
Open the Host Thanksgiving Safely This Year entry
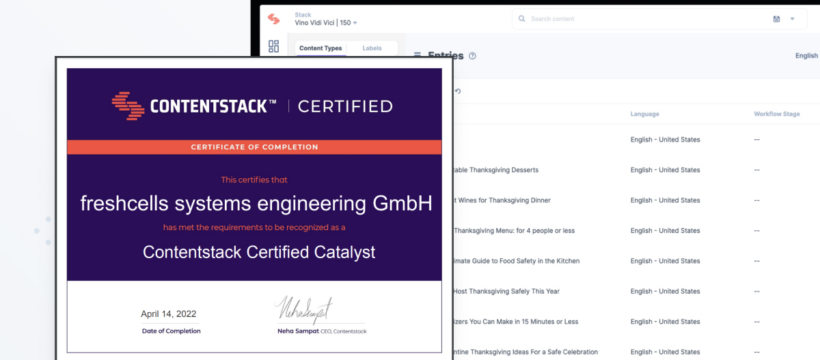(507, 291)
